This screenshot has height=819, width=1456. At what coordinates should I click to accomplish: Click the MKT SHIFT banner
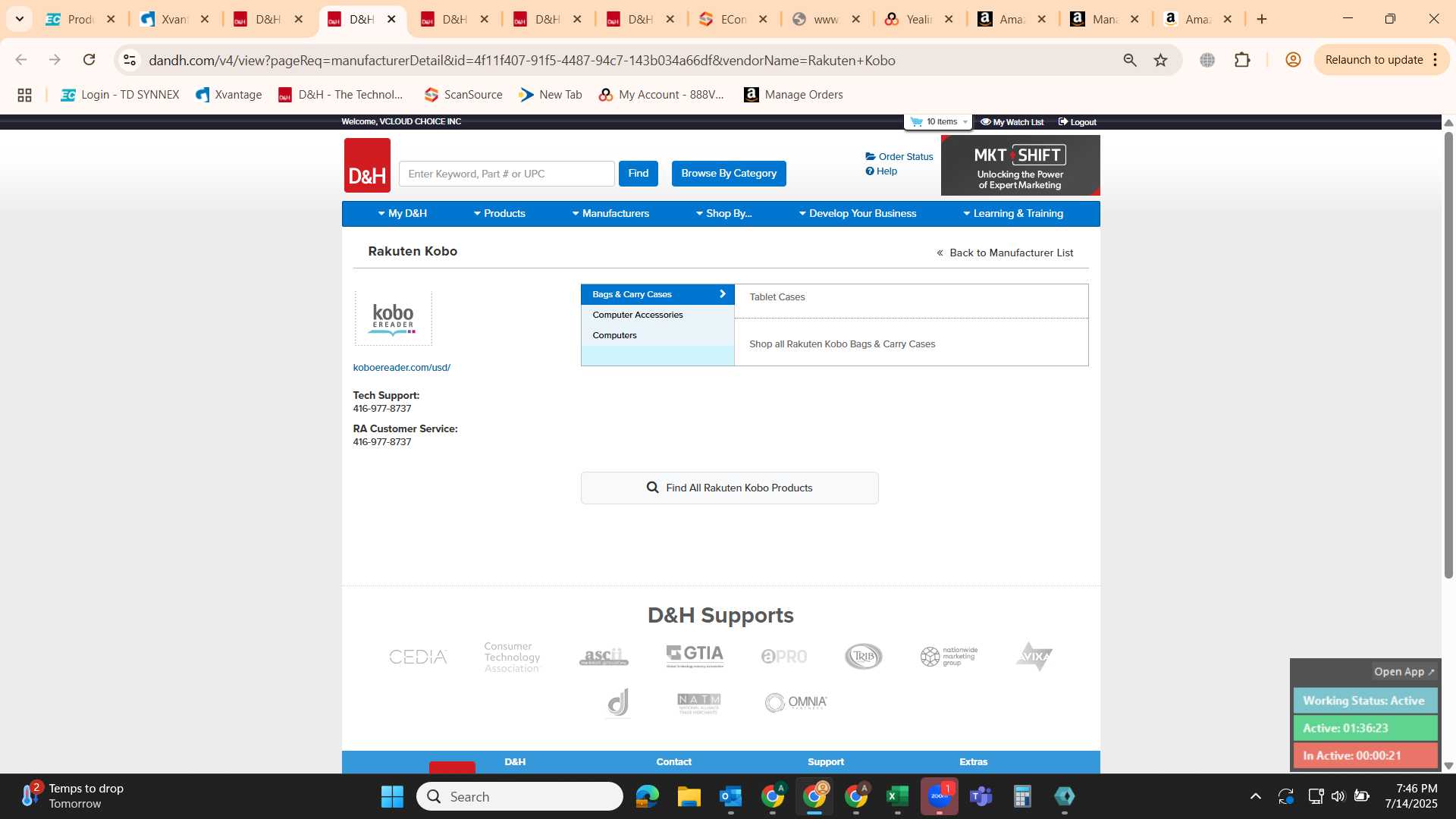[1020, 165]
